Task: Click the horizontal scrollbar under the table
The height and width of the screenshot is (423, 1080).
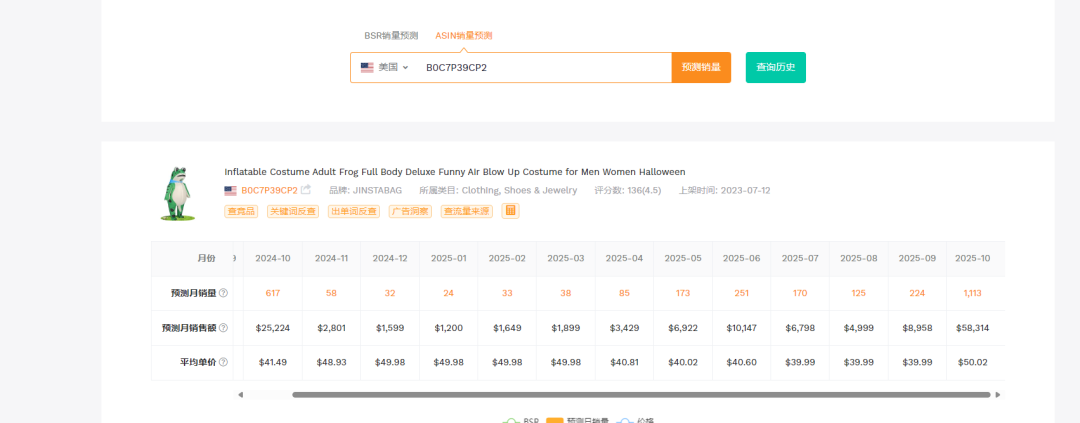Action: [640, 395]
